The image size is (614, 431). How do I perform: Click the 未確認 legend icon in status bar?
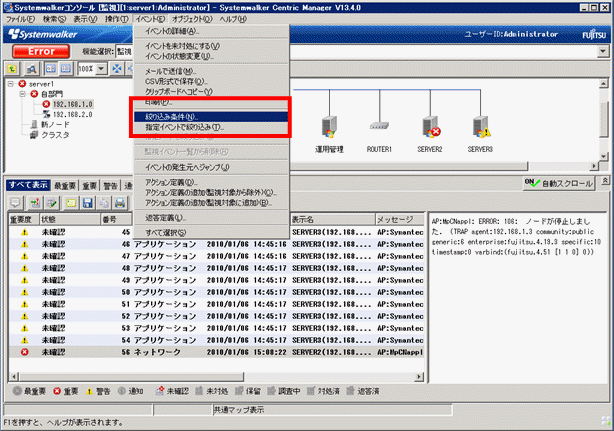(x=159, y=391)
